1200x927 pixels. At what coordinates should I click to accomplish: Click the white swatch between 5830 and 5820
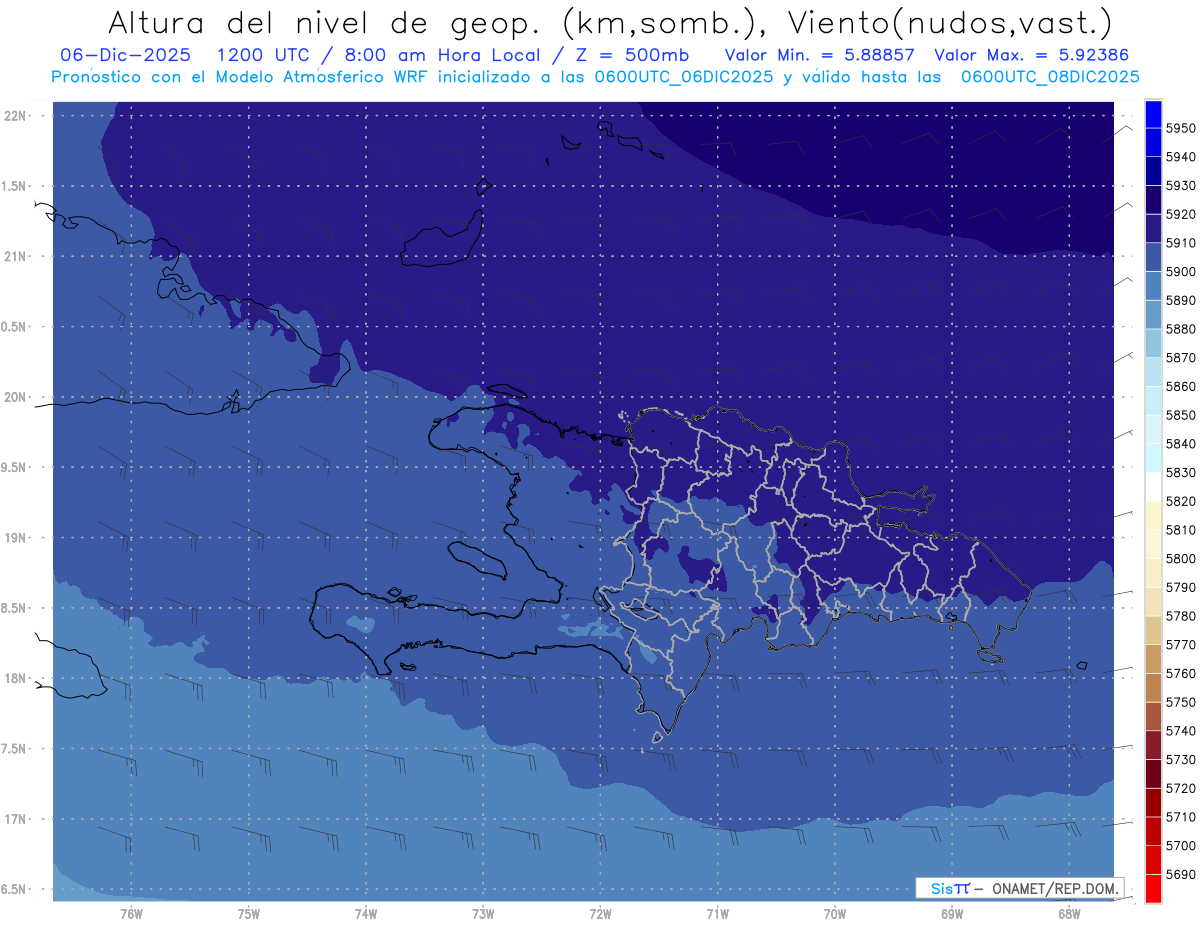pos(1153,487)
